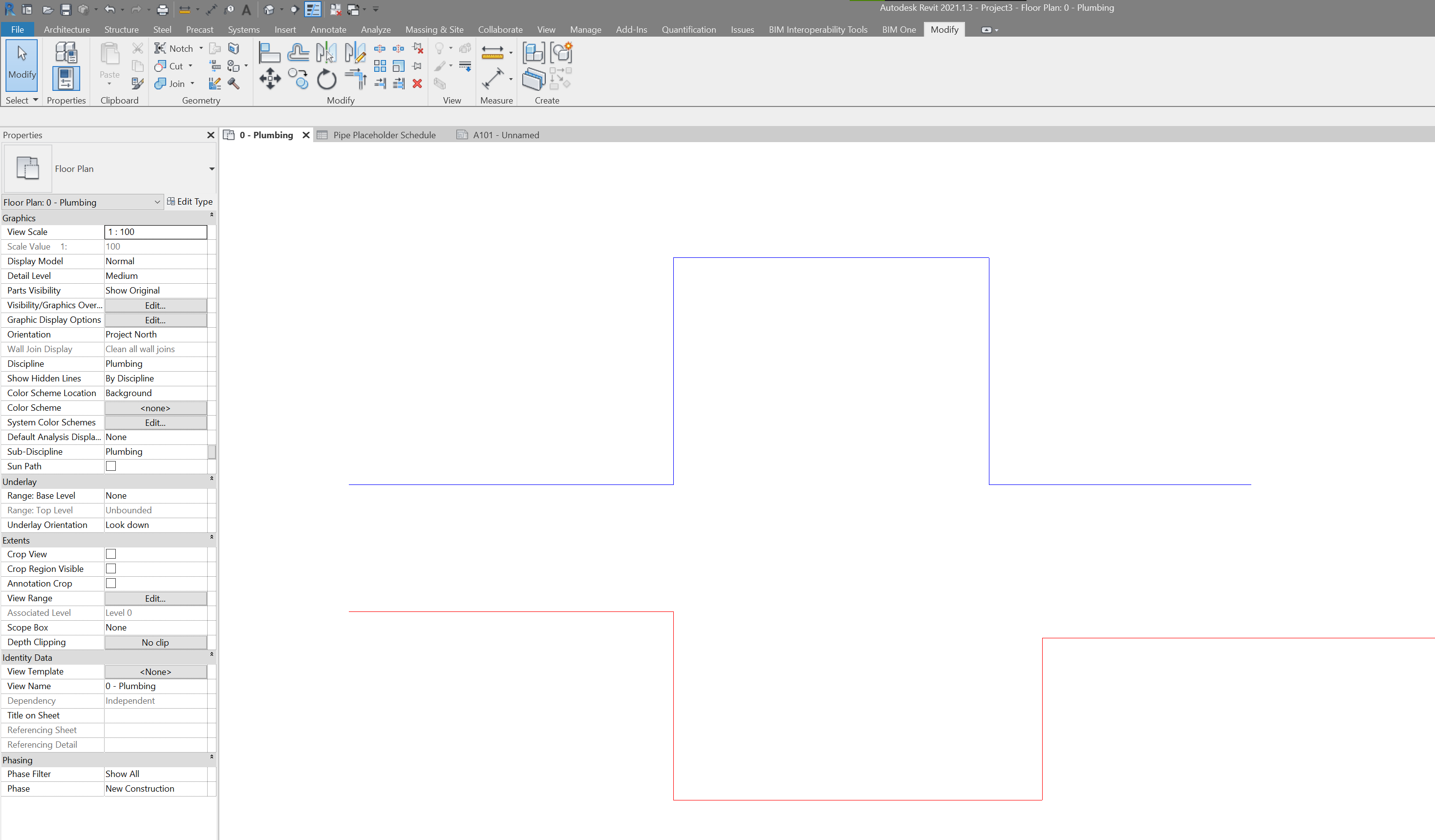This screenshot has width=1435, height=840.
Task: Open the System Color Schemes editor
Action: tap(155, 422)
